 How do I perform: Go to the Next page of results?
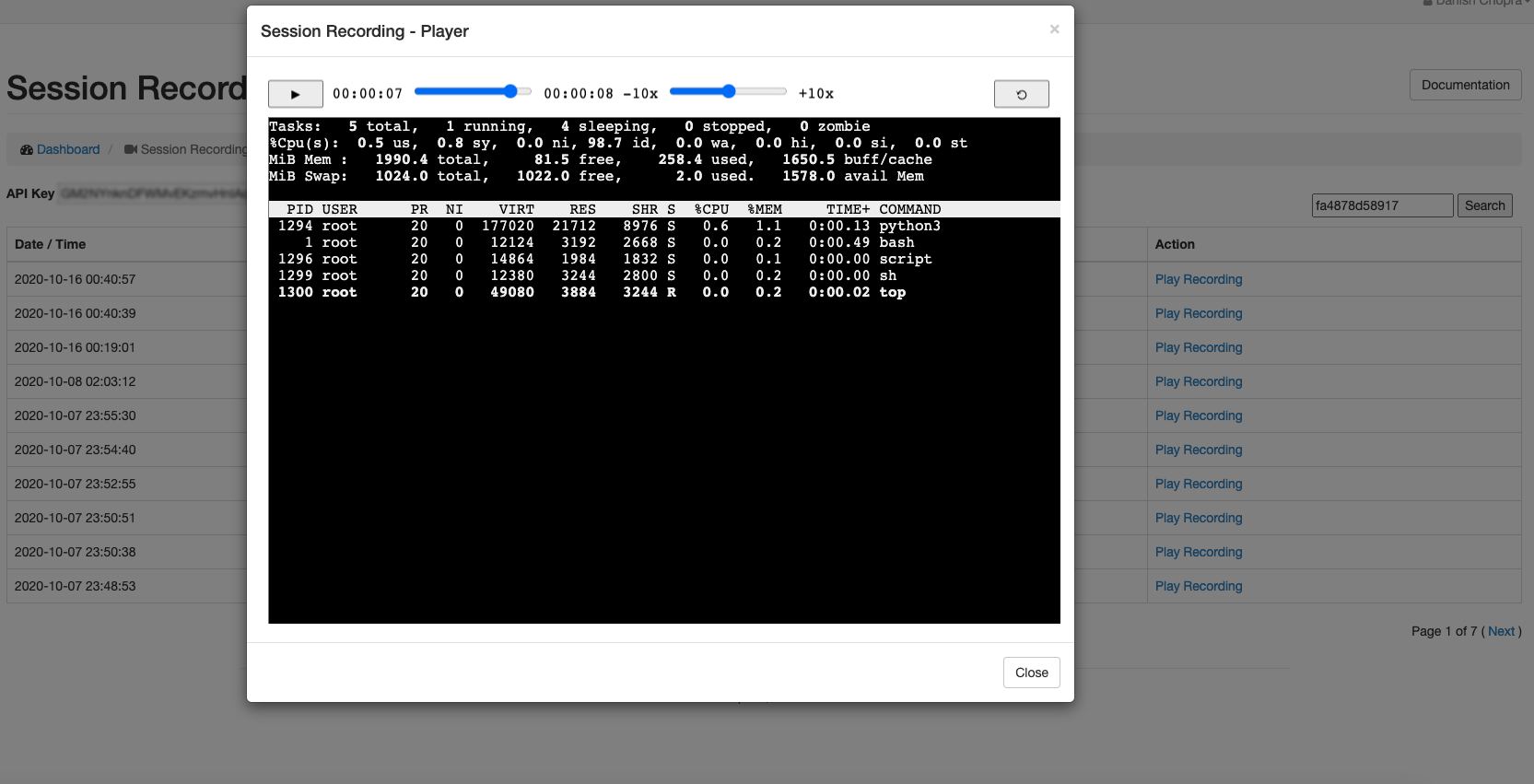tap(1501, 631)
